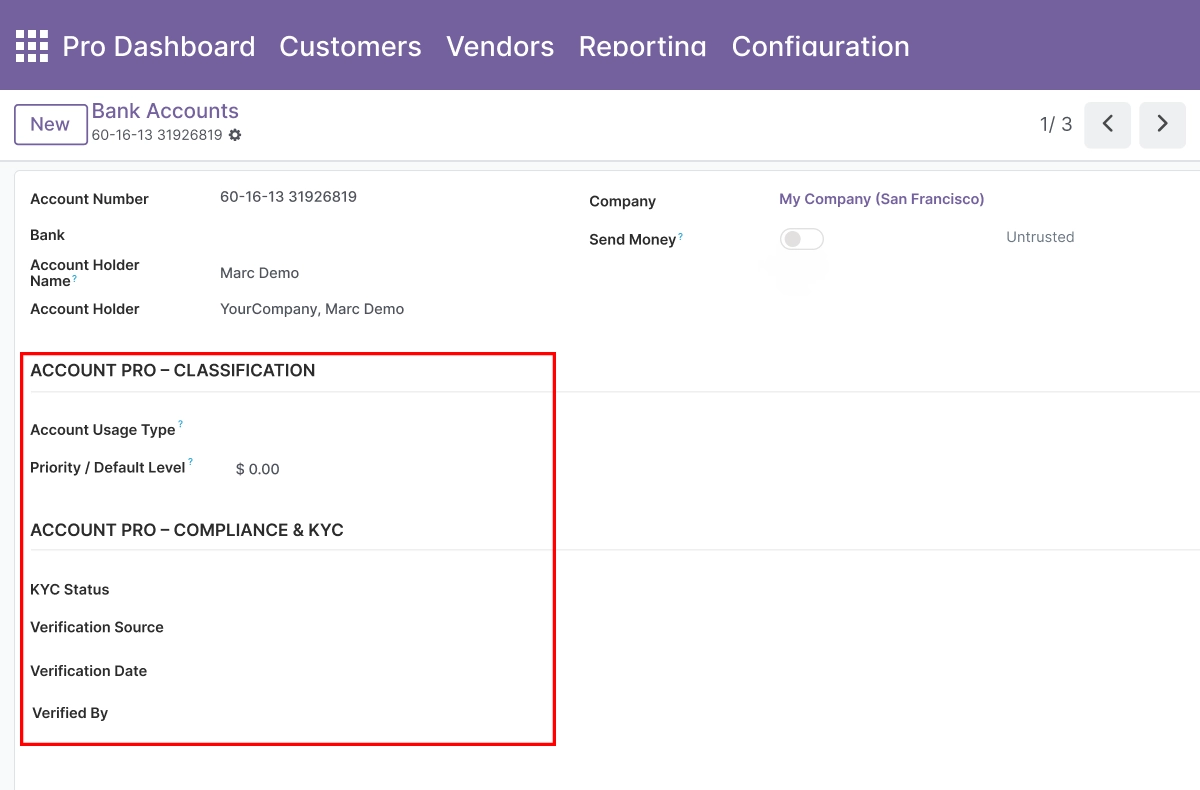
Task: Open the Bank Accounts breadcrumb link
Action: tap(165, 111)
